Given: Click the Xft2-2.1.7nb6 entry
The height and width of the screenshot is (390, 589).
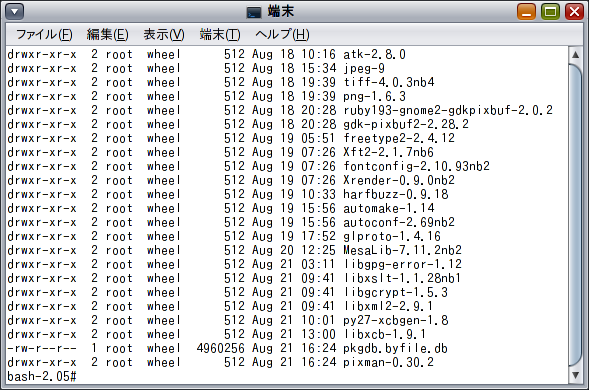Looking at the screenshot, I should point(388,153).
